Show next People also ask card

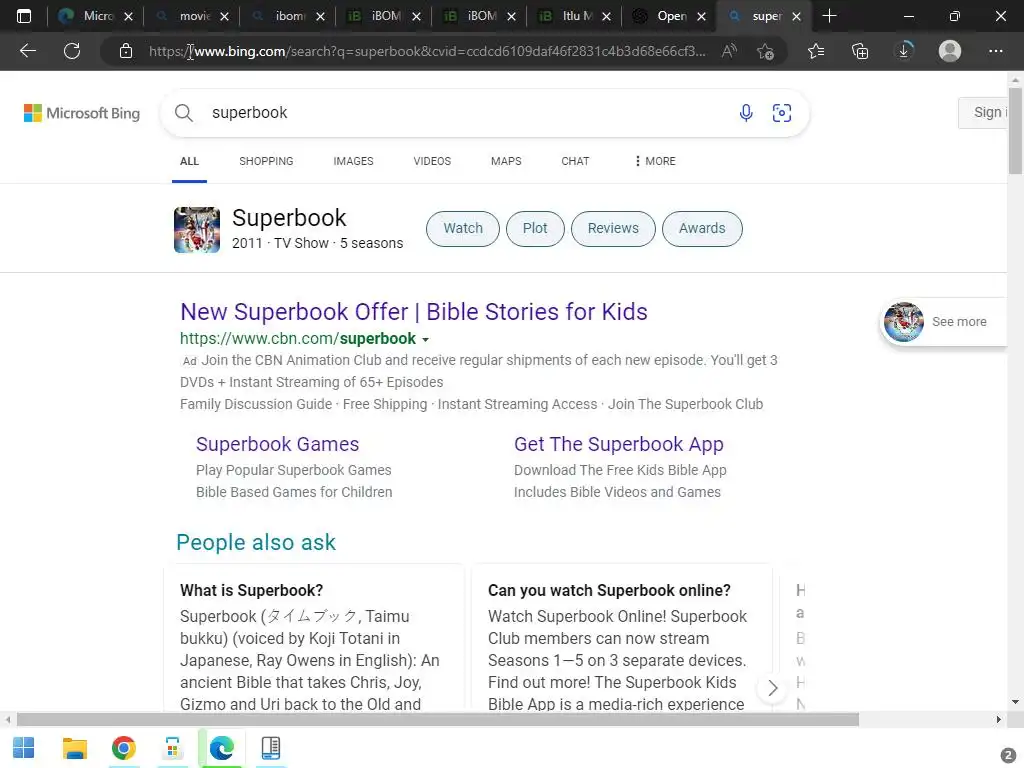[x=773, y=688]
